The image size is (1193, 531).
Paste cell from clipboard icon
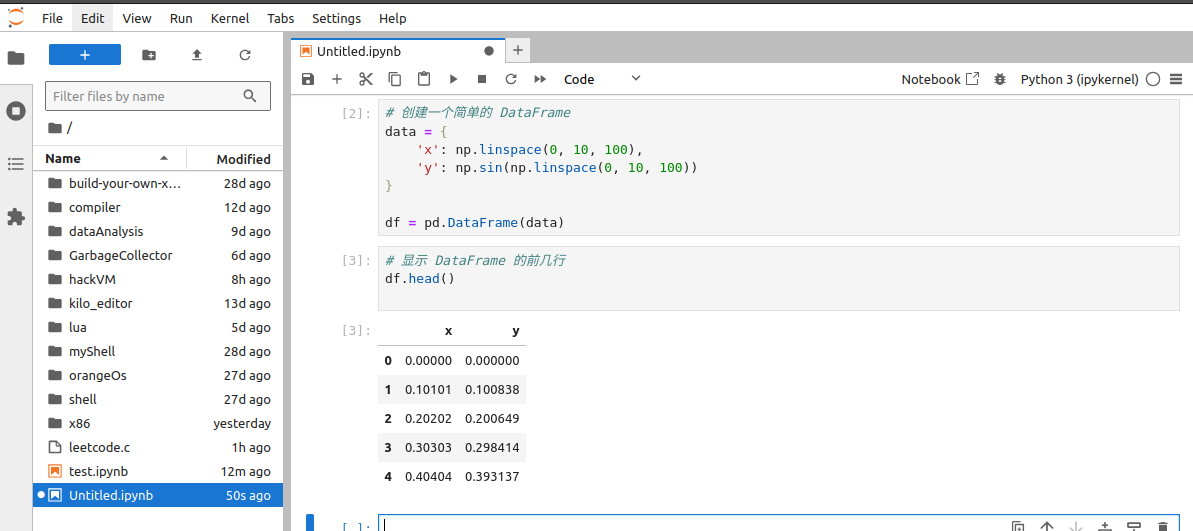coord(424,79)
